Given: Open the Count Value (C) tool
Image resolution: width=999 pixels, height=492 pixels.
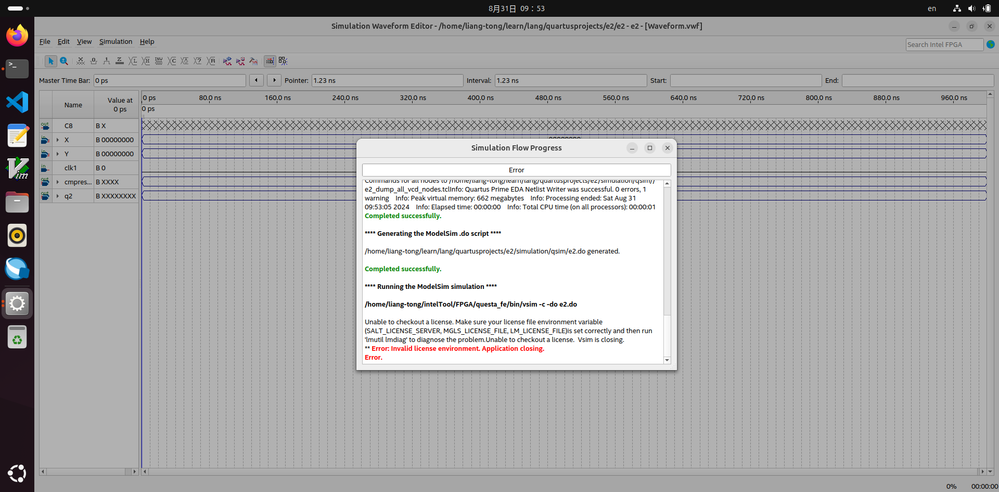Looking at the screenshot, I should tap(173, 61).
